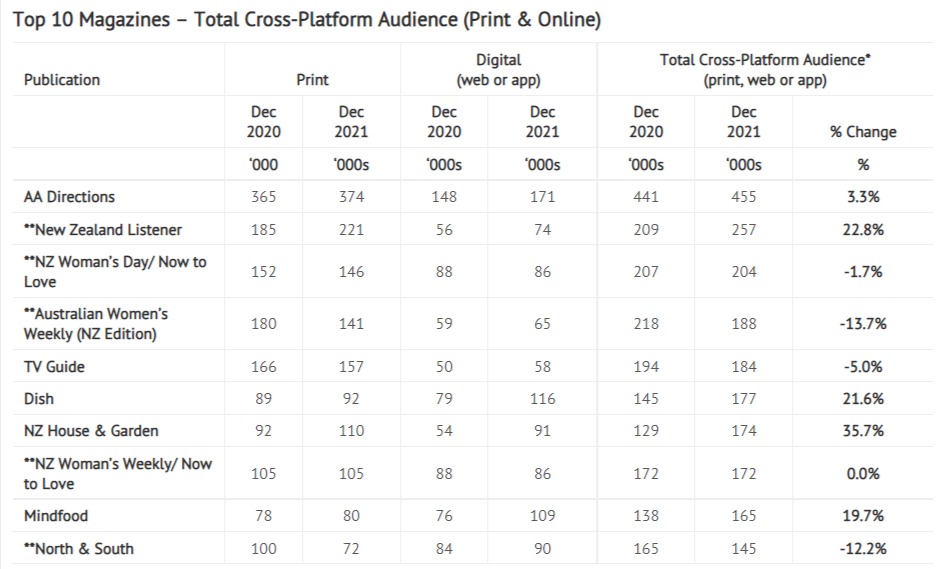Click the 'TV Guide' row label
The image size is (949, 569).
pyautogui.click(x=54, y=367)
